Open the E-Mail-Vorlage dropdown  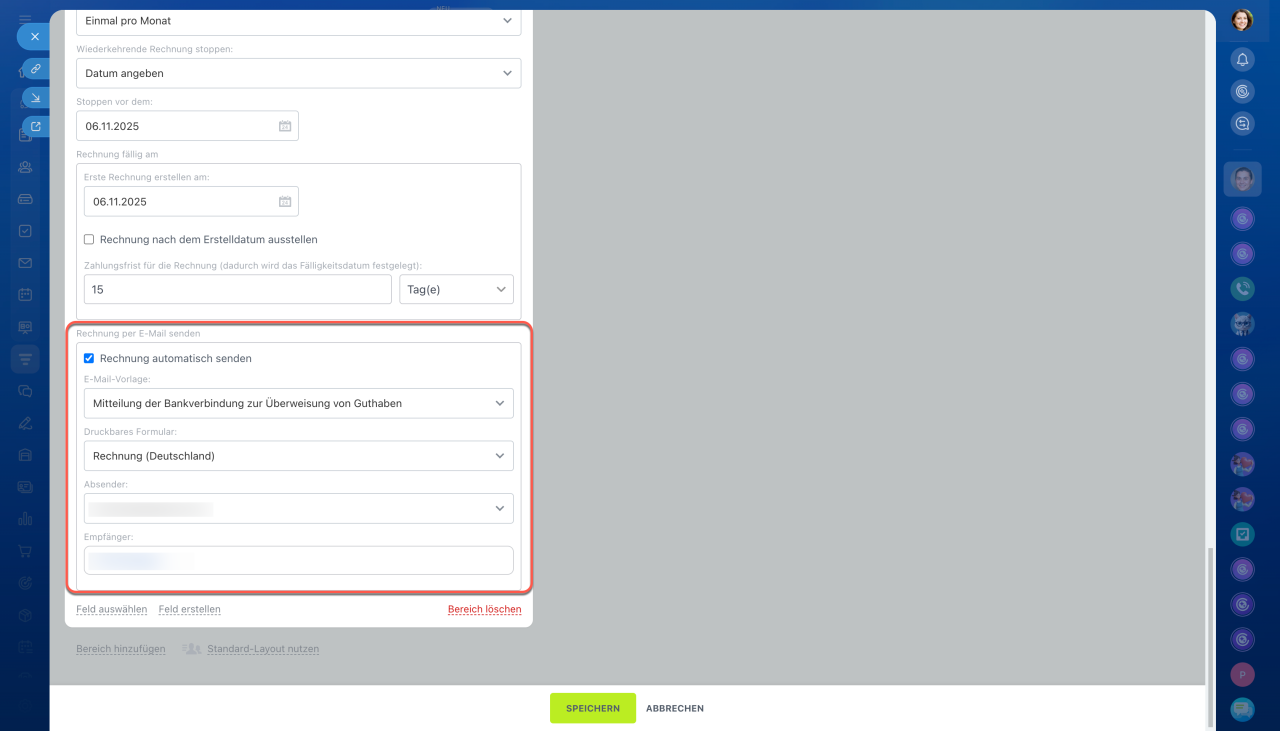pyautogui.click(x=299, y=403)
